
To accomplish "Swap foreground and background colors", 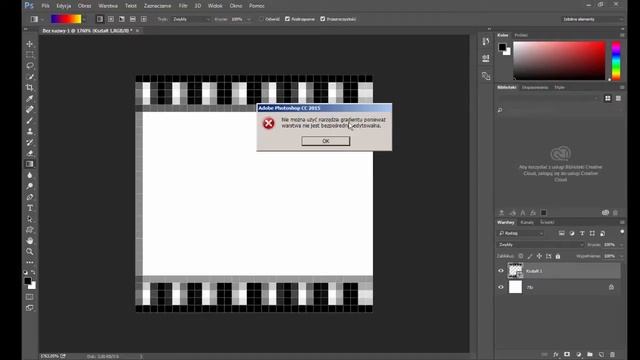I will point(33,272).
